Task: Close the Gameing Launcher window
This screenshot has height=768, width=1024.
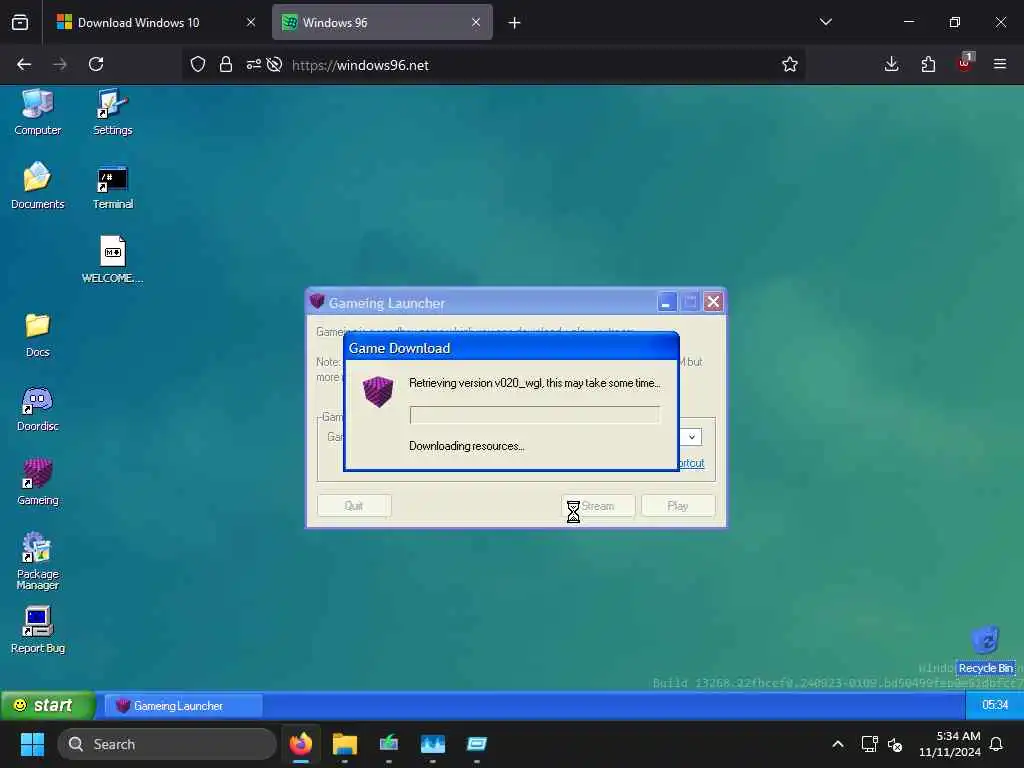Action: point(713,302)
